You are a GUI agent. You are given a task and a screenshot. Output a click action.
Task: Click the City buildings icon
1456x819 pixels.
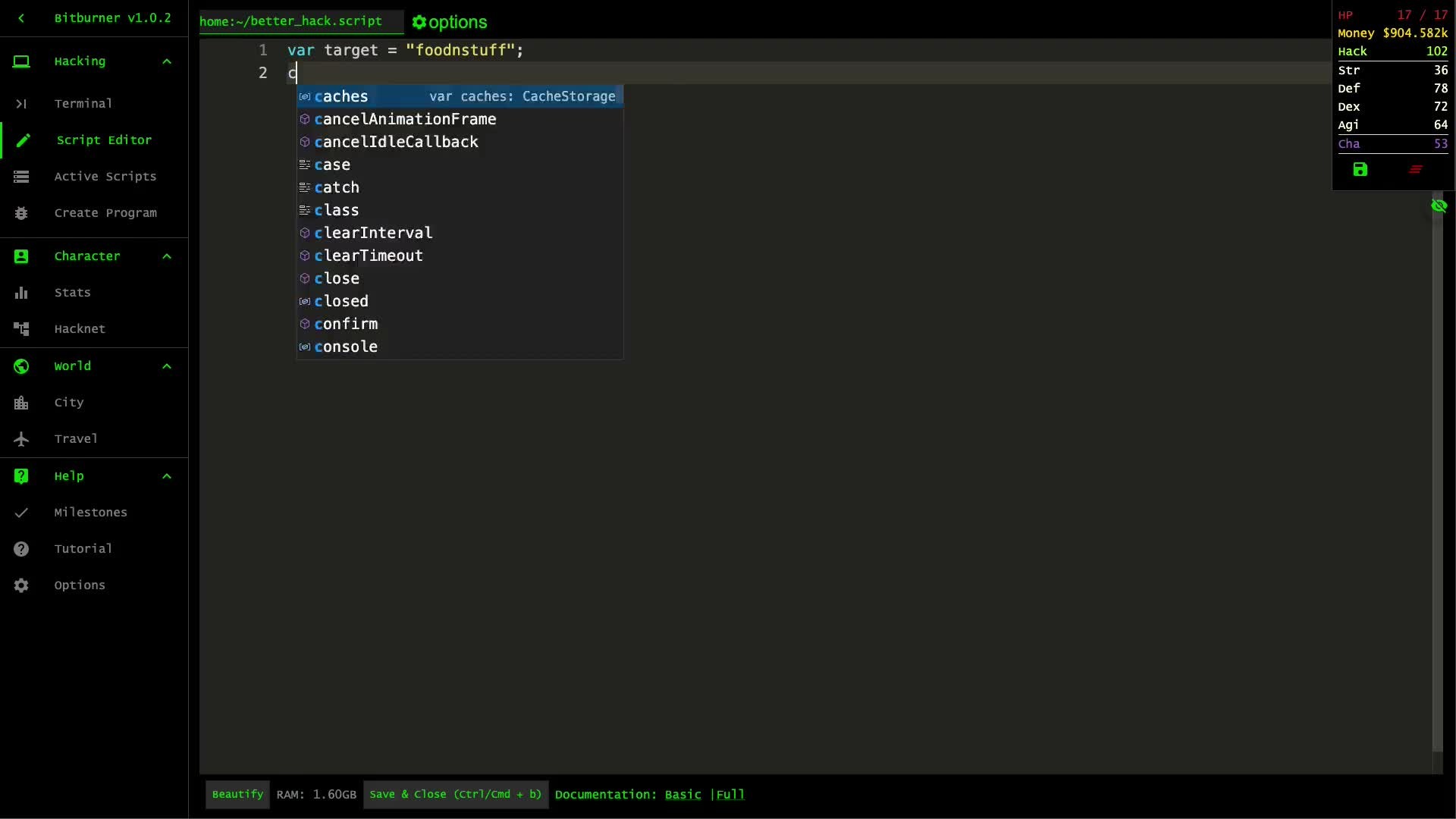[x=21, y=403]
